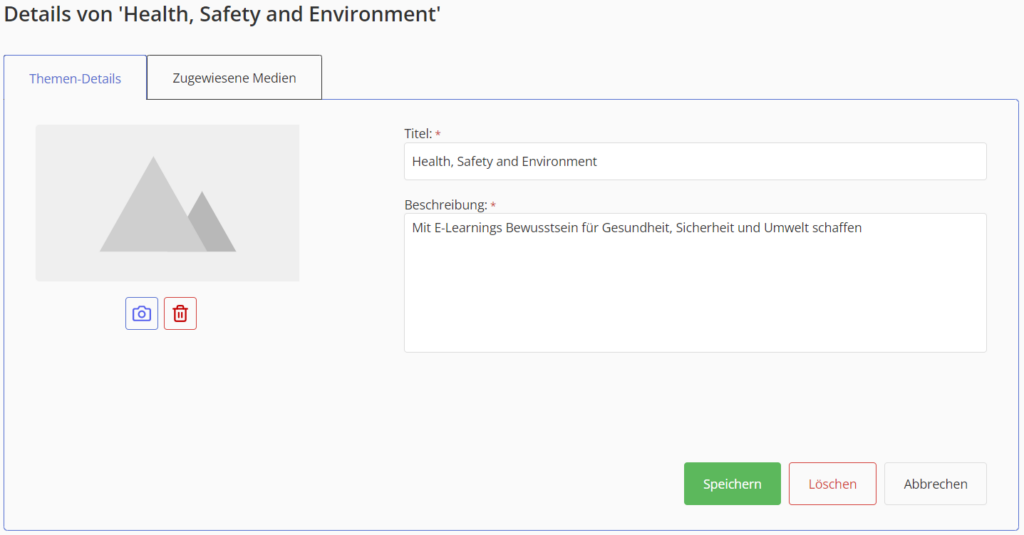
Task: Select the placeholder image preview area
Action: point(168,203)
